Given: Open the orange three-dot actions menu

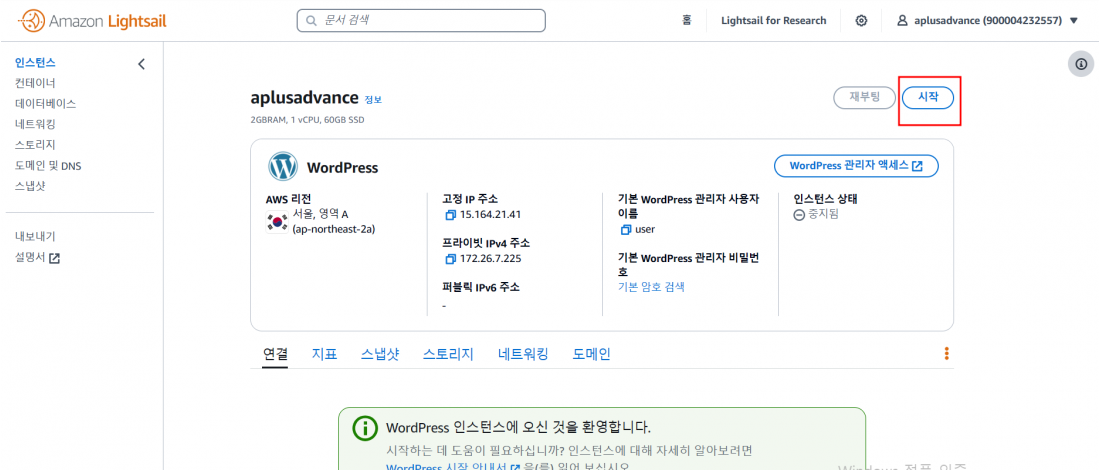Looking at the screenshot, I should pyautogui.click(x=946, y=354).
